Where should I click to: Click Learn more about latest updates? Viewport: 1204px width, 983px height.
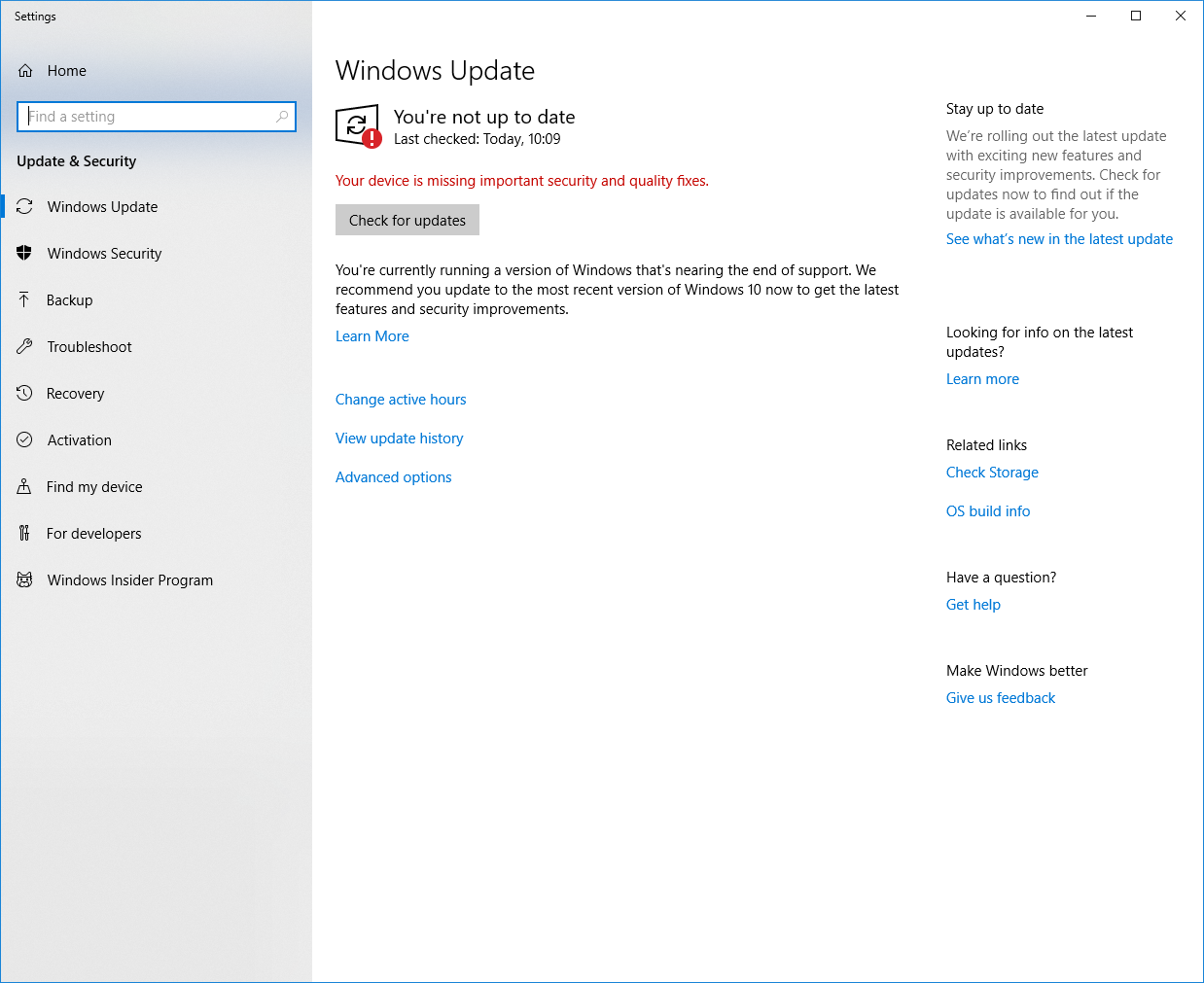pos(982,379)
